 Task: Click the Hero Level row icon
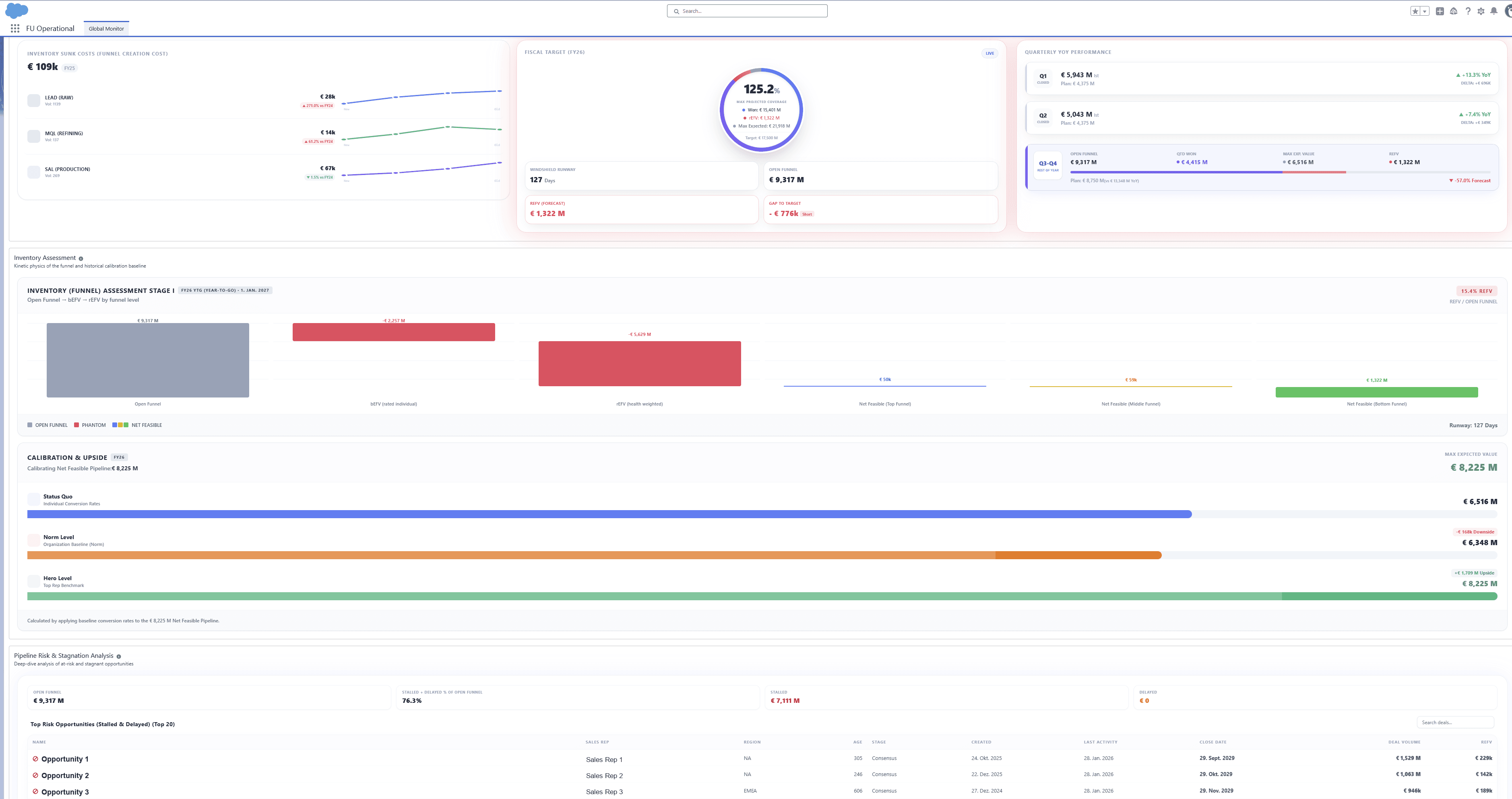[34, 581]
